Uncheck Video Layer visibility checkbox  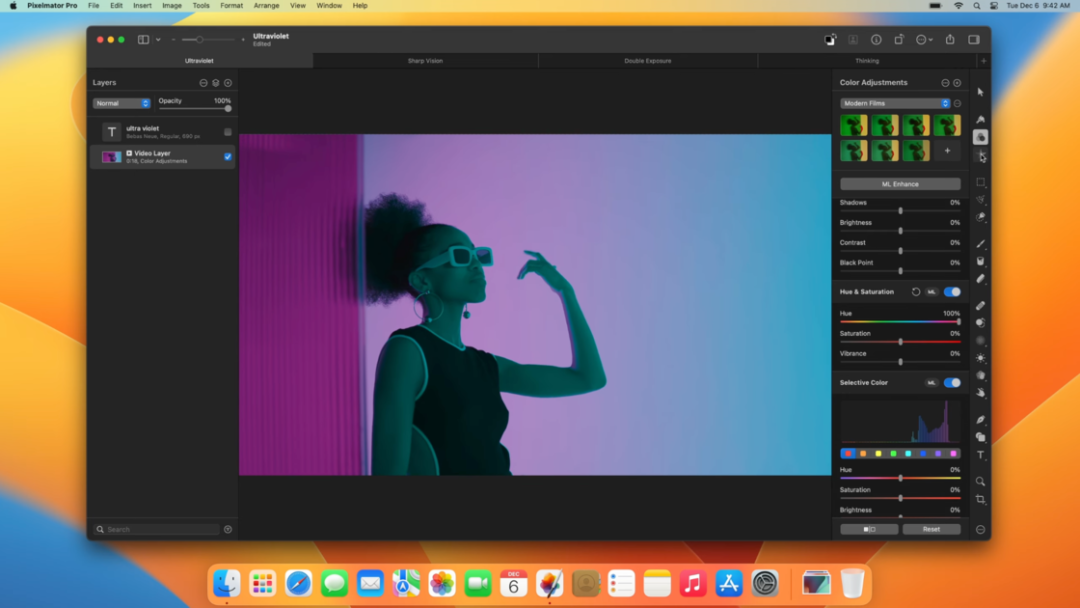(228, 157)
